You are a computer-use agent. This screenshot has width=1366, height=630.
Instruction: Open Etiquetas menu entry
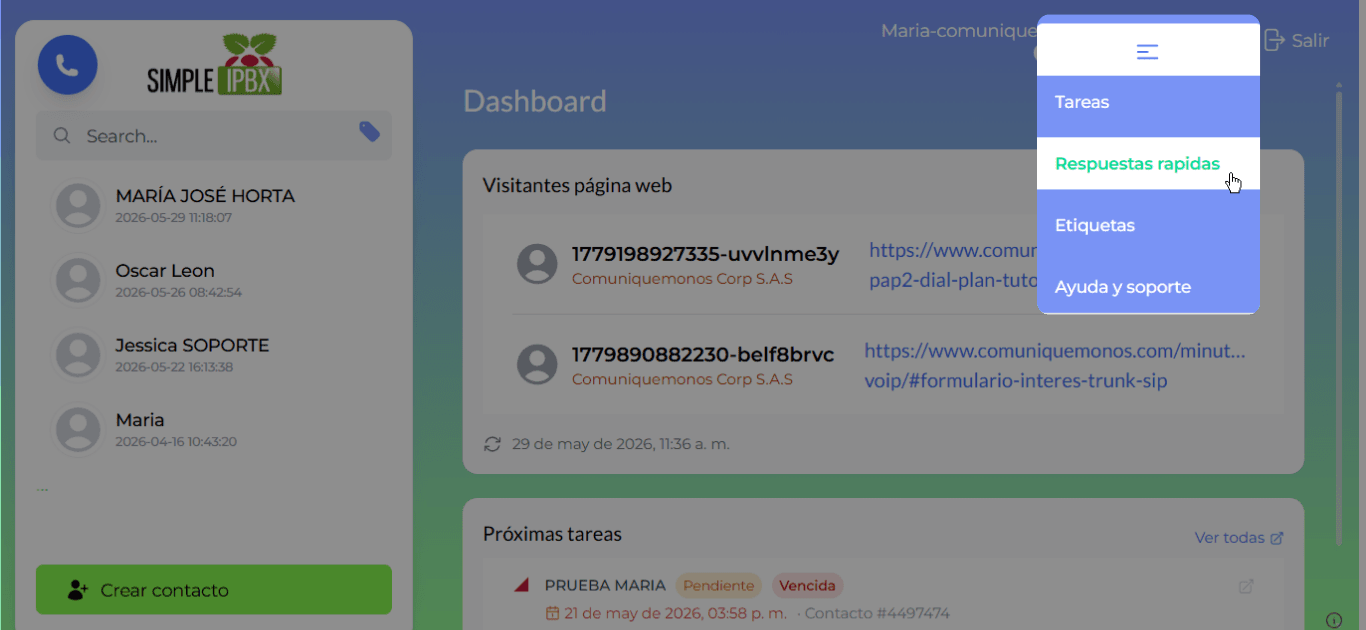tap(1148, 226)
